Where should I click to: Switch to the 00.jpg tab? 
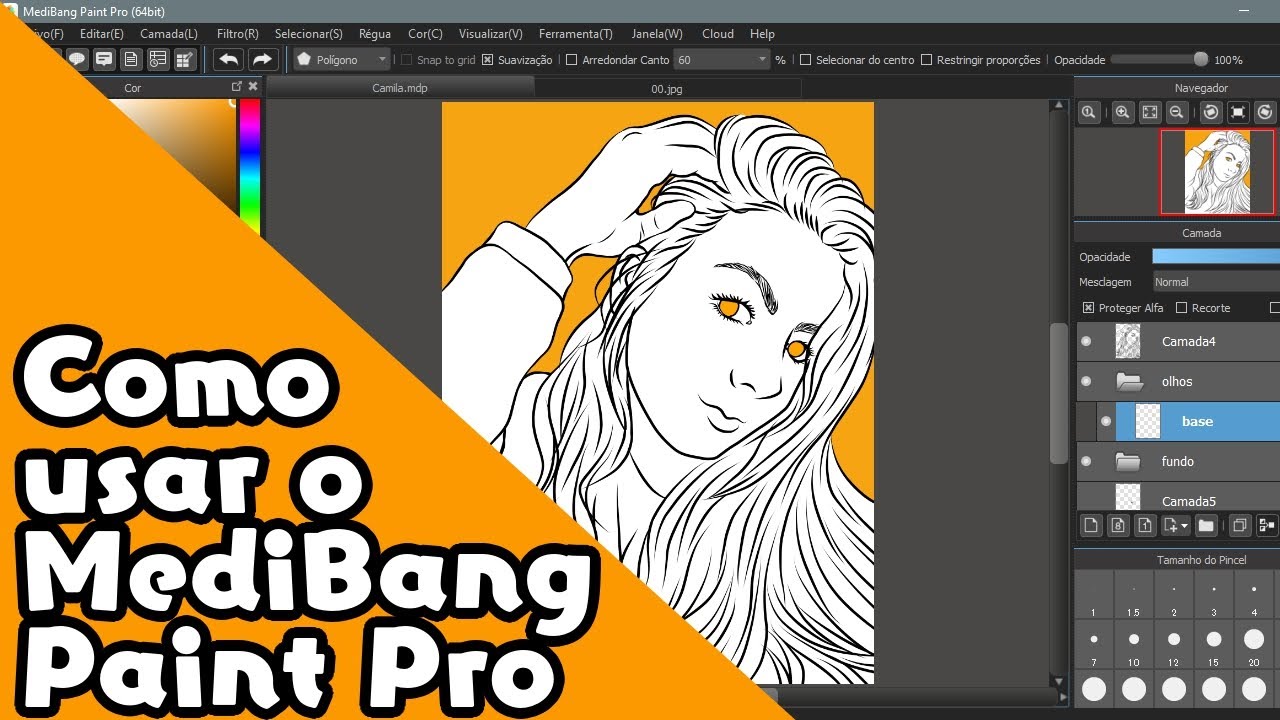coord(666,88)
